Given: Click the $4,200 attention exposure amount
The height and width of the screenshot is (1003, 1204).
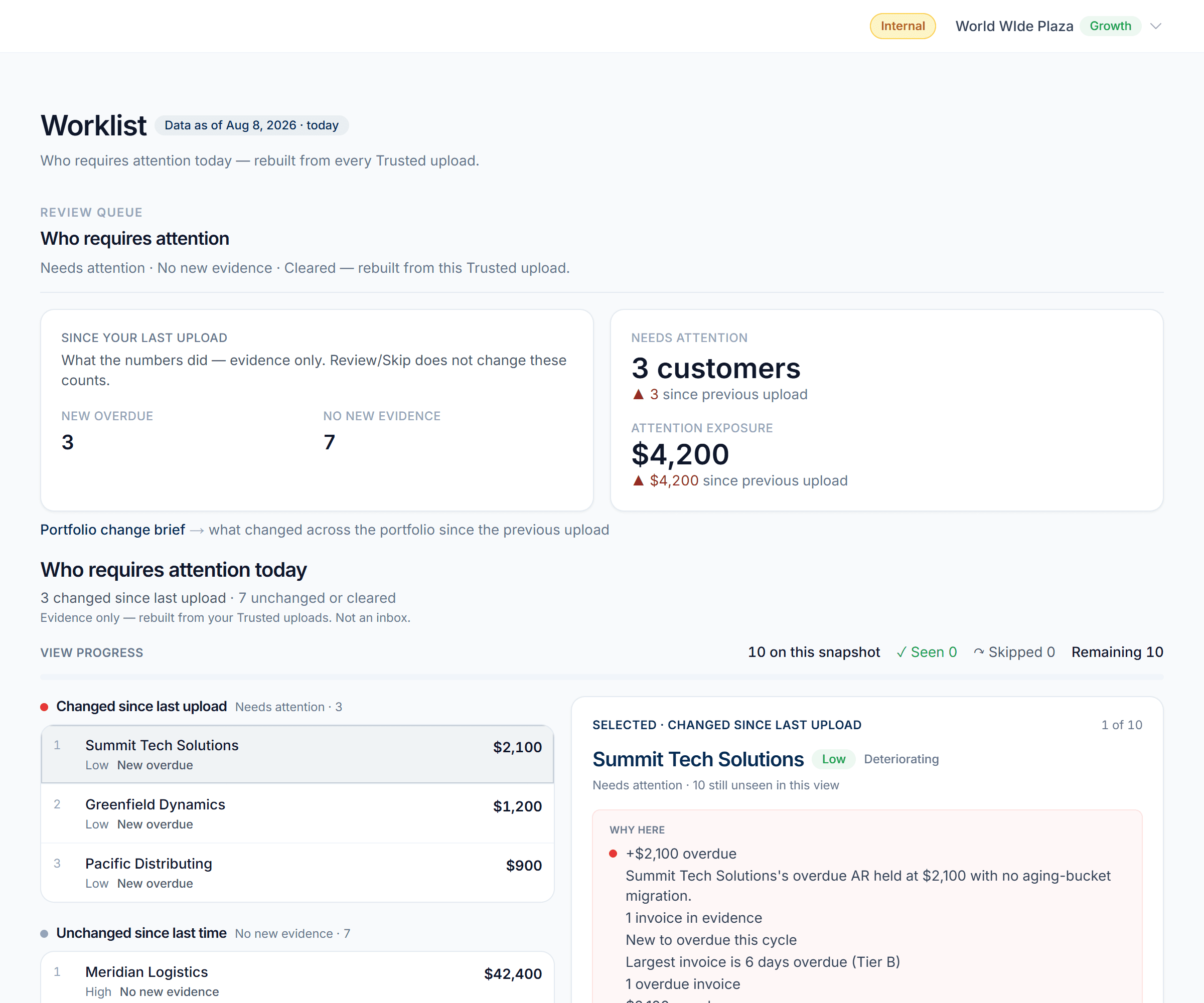Looking at the screenshot, I should (680, 454).
